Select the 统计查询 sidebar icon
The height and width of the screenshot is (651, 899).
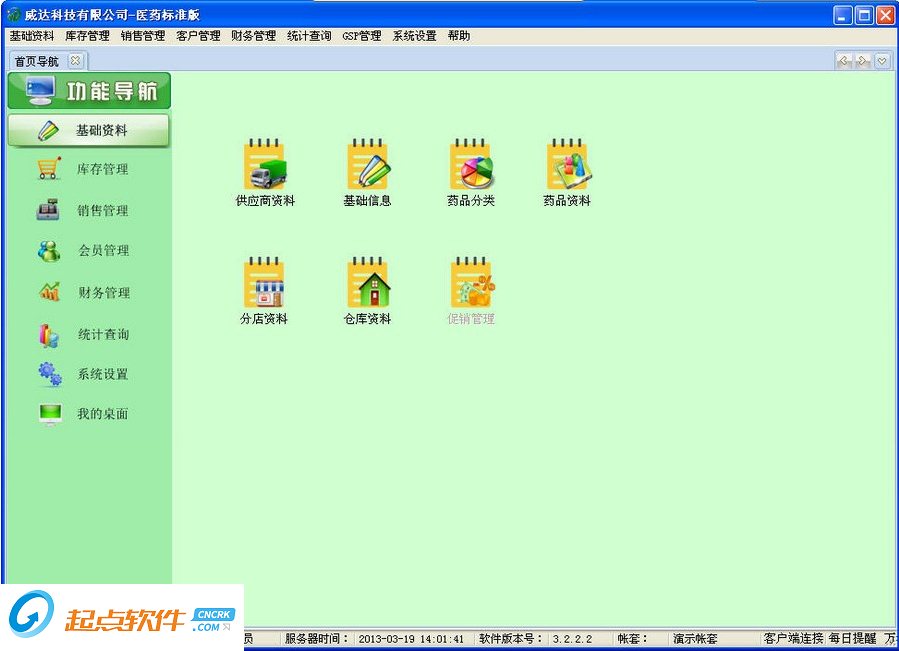pos(45,333)
